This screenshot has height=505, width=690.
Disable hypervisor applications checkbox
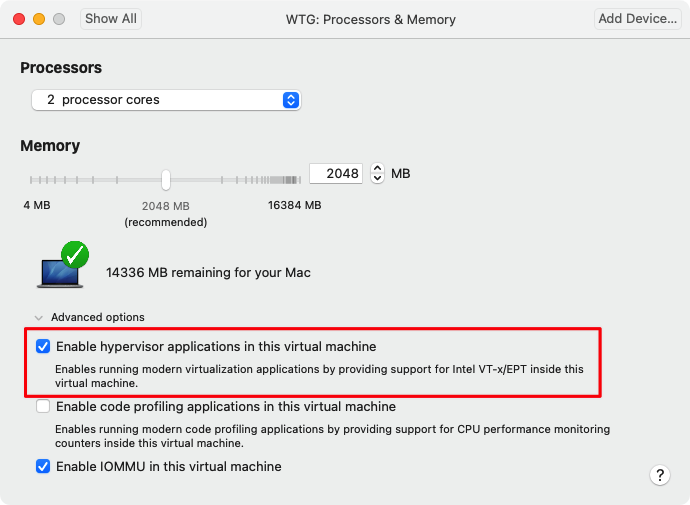point(43,347)
